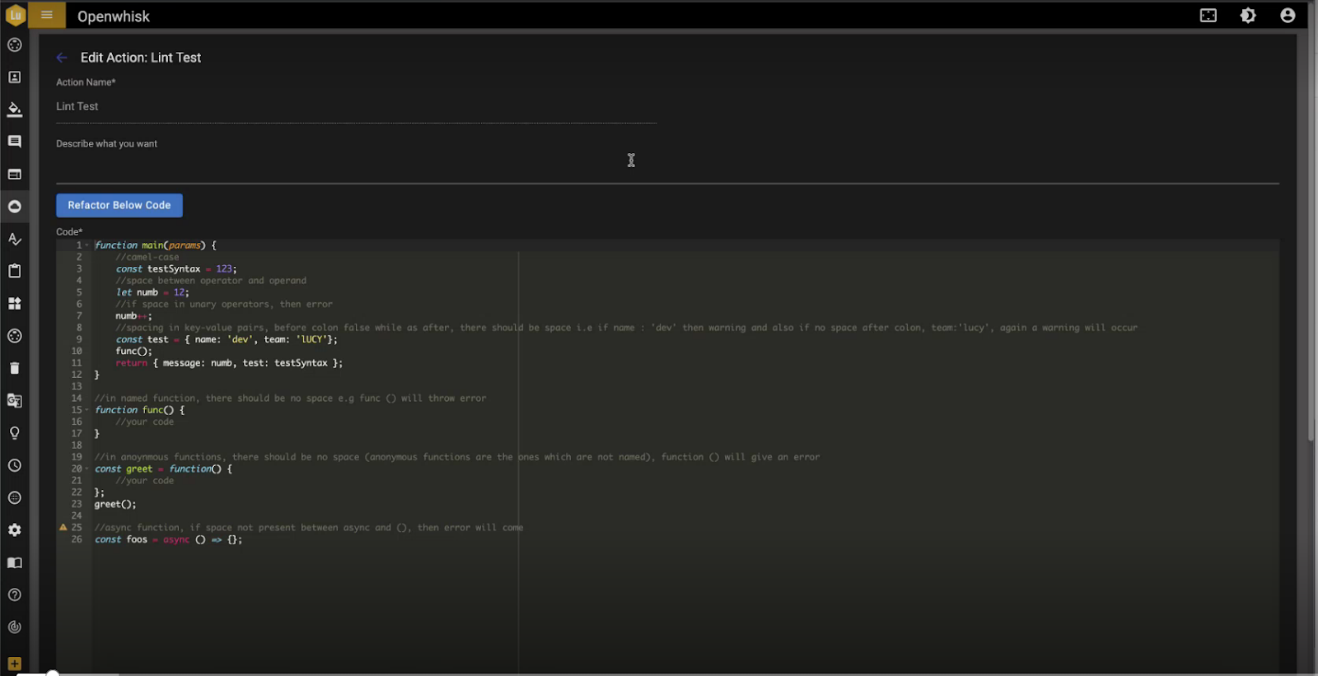The height and width of the screenshot is (676, 1318).
Task: Click the power-style icon near sidebar bottom
Action: (x=15, y=628)
